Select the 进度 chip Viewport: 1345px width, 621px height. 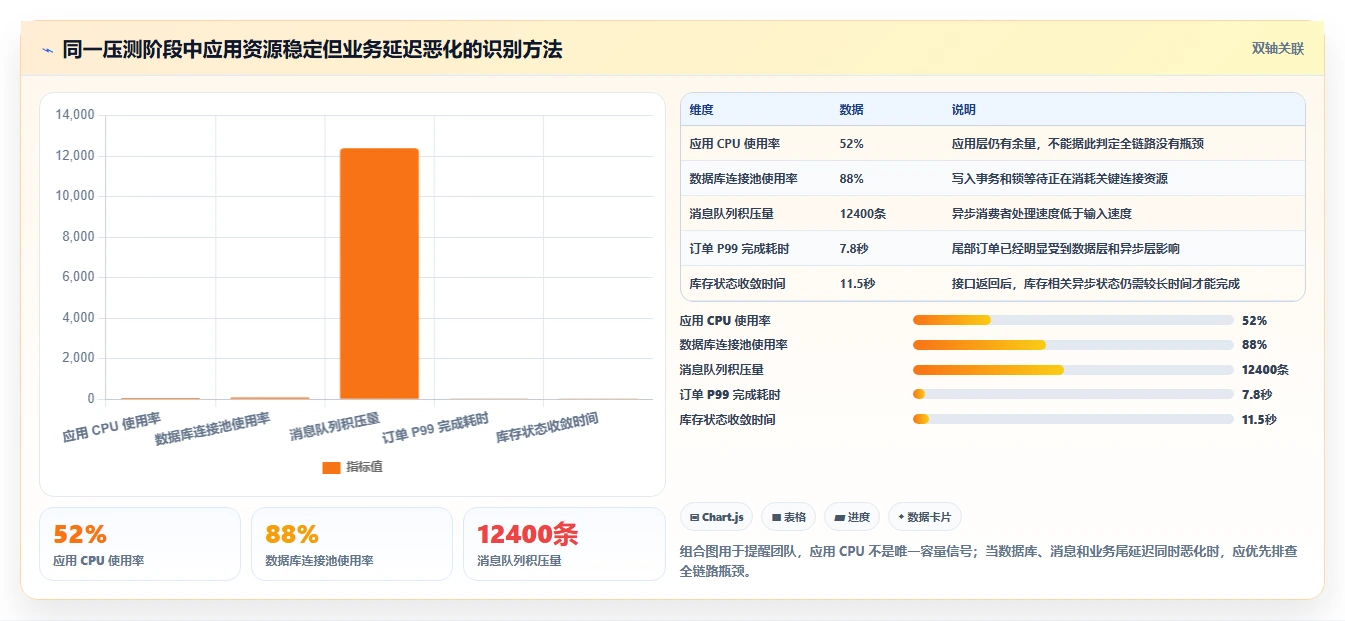(x=852, y=517)
